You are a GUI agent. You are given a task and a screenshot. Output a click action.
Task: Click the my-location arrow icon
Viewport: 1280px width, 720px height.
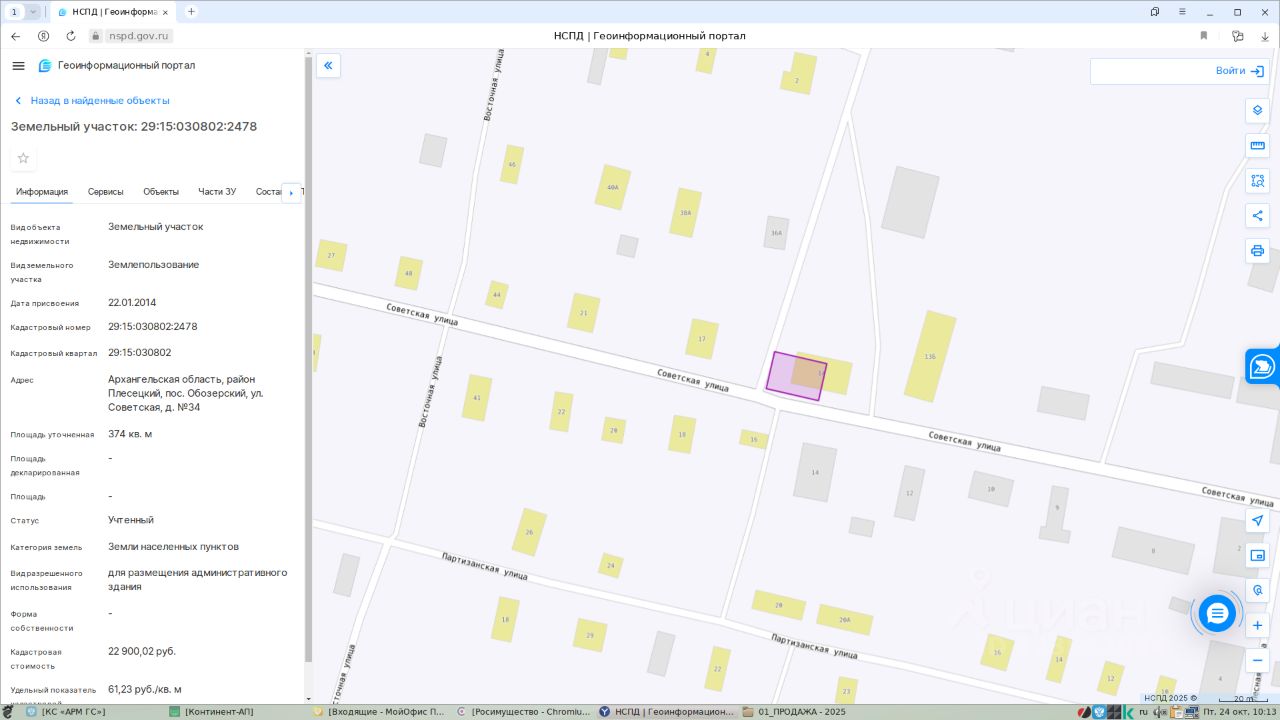[x=1257, y=521]
